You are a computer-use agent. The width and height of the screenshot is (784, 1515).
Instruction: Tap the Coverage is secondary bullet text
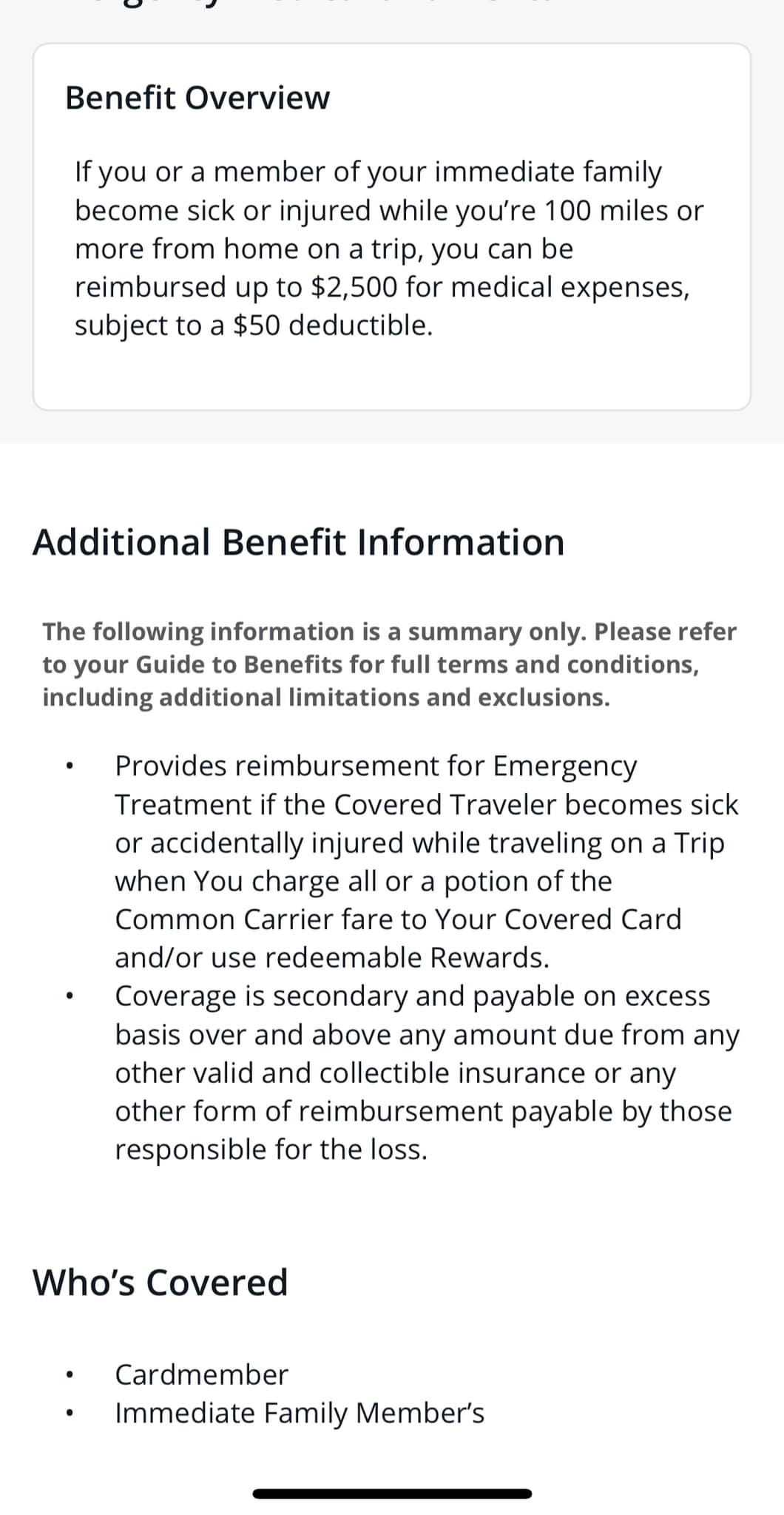coord(427,1073)
